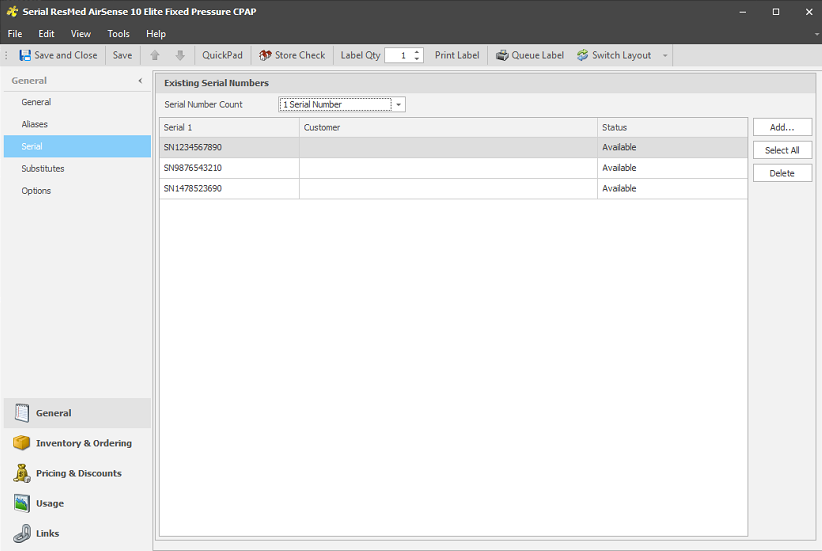
Task: Open Usage section picture icon
Action: pyautogui.click(x=21, y=503)
